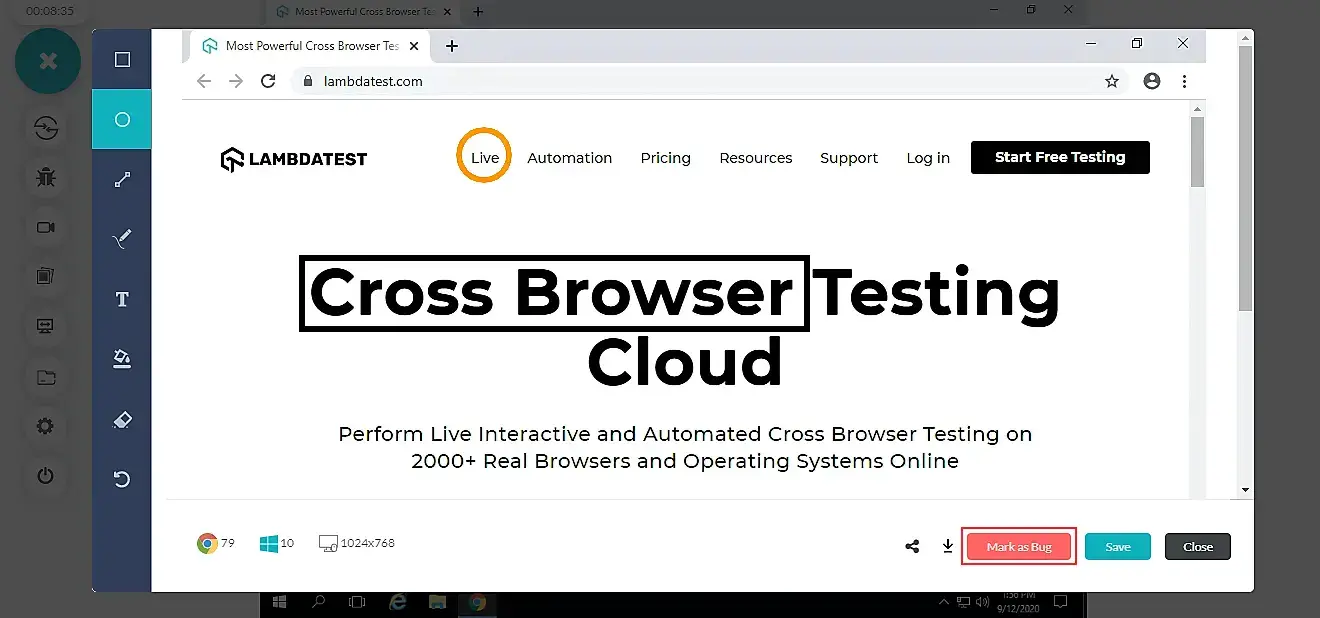Click the editor's vertical scrollbar

tap(1245, 180)
